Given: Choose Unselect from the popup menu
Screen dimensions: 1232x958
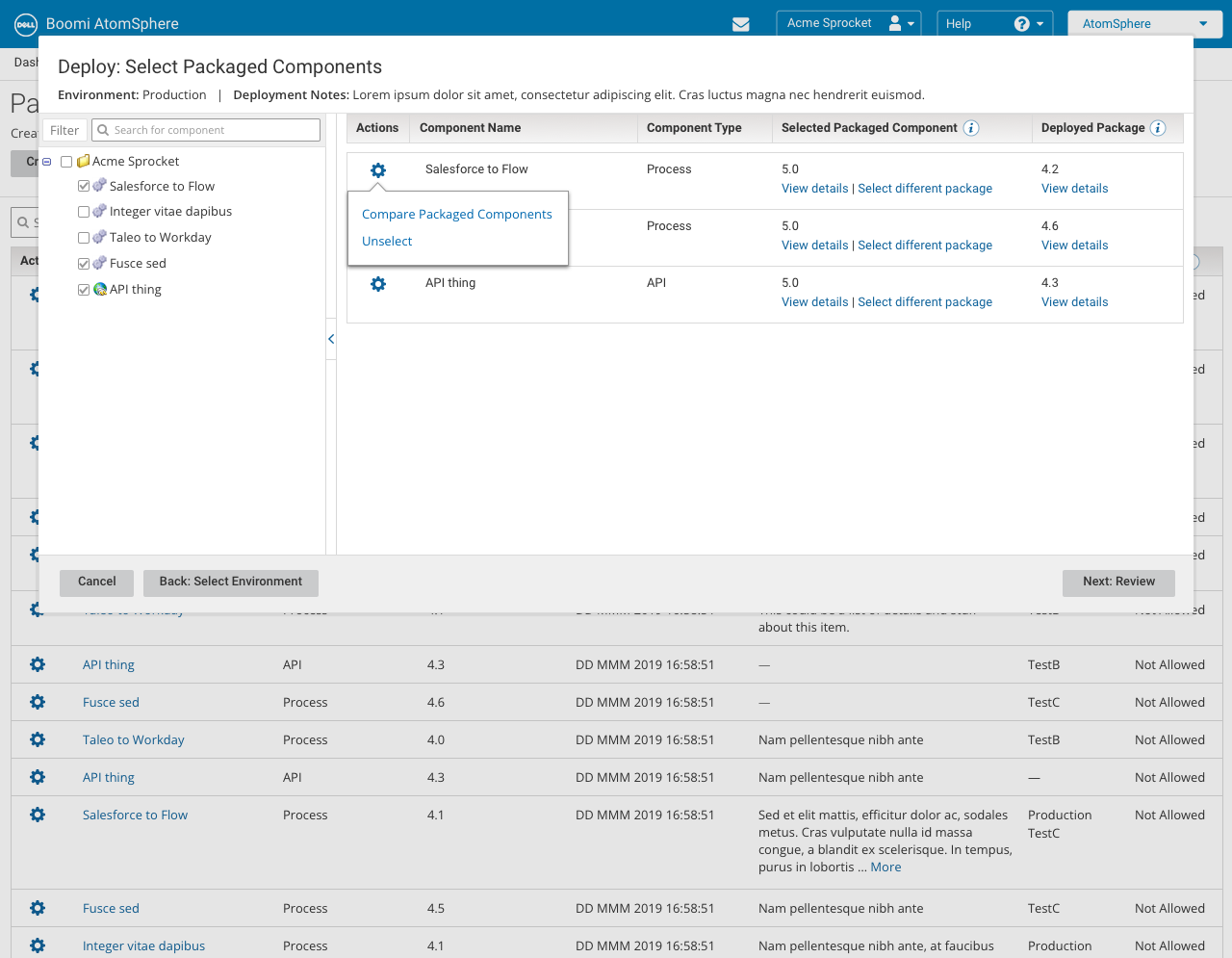Looking at the screenshot, I should [387, 242].
